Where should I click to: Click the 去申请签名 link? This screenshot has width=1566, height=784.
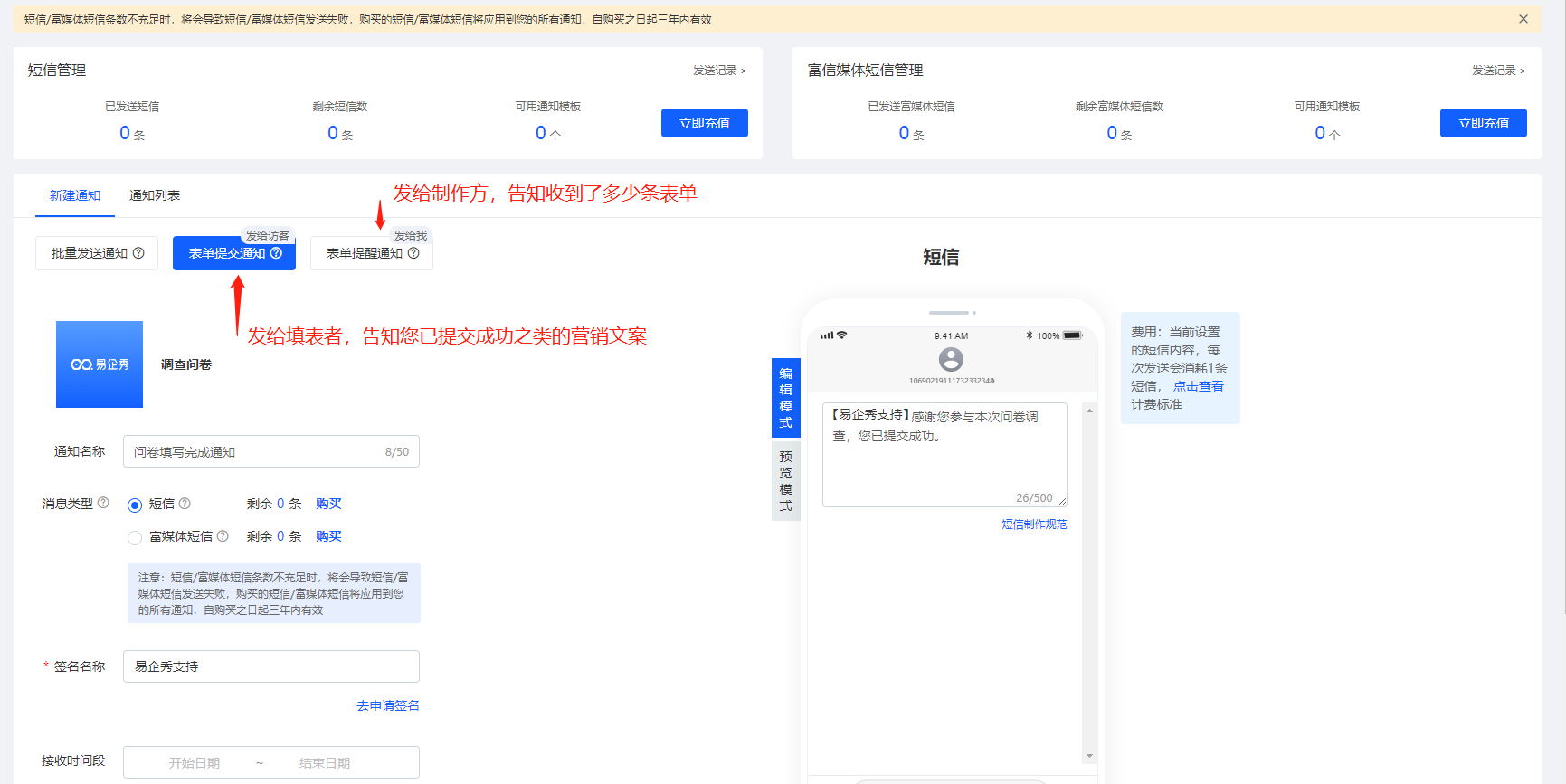pyautogui.click(x=387, y=705)
